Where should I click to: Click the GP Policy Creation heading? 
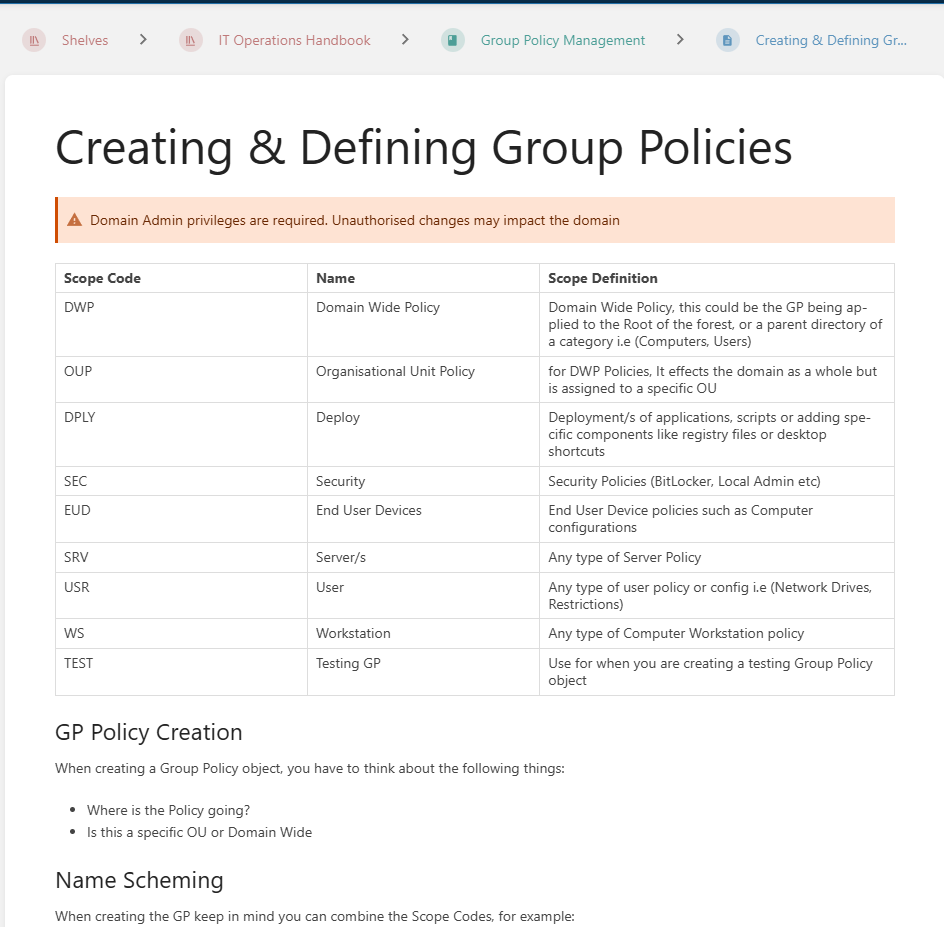(x=149, y=732)
